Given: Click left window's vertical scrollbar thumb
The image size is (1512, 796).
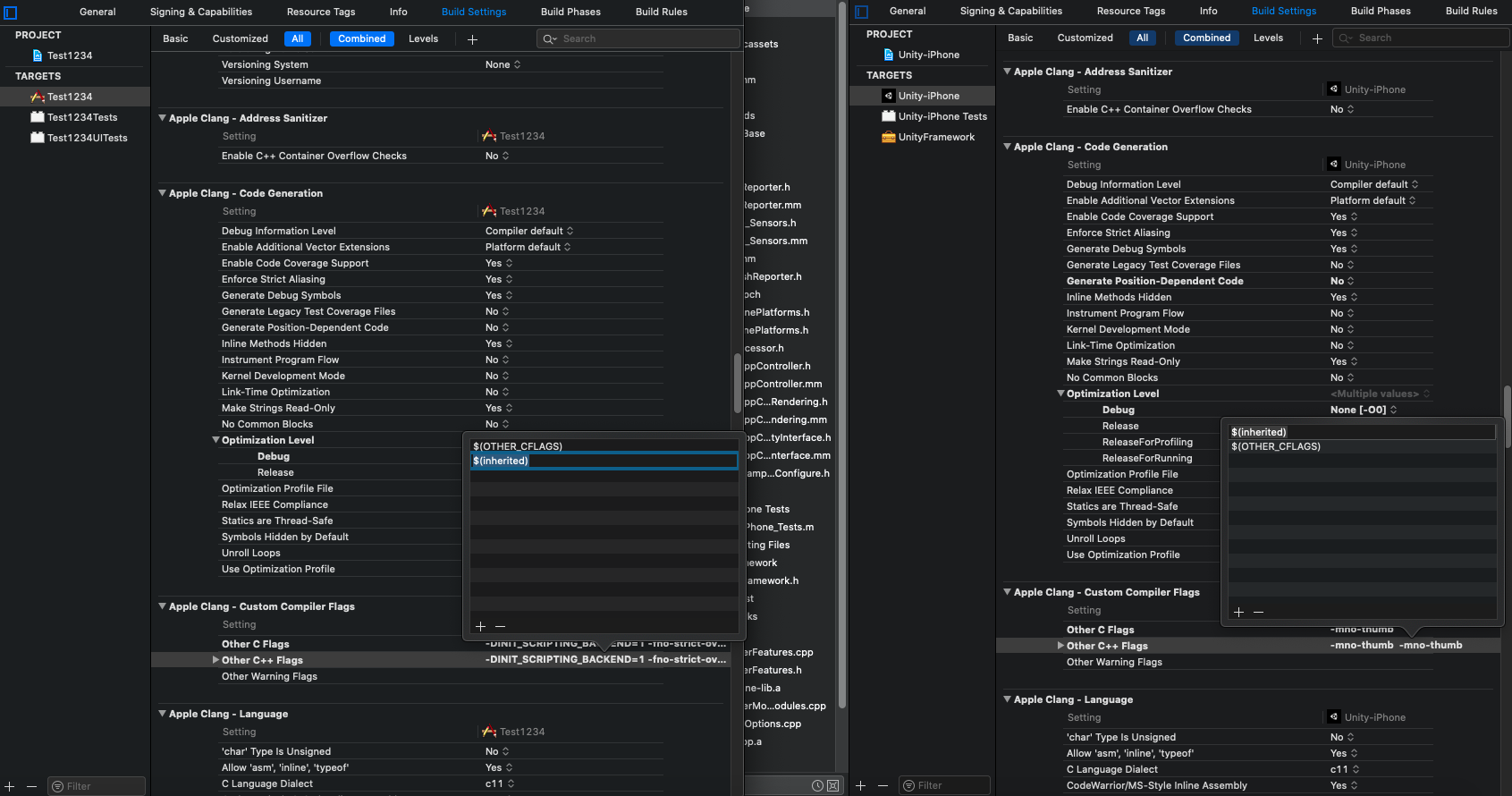Looking at the screenshot, I should pyautogui.click(x=738, y=385).
